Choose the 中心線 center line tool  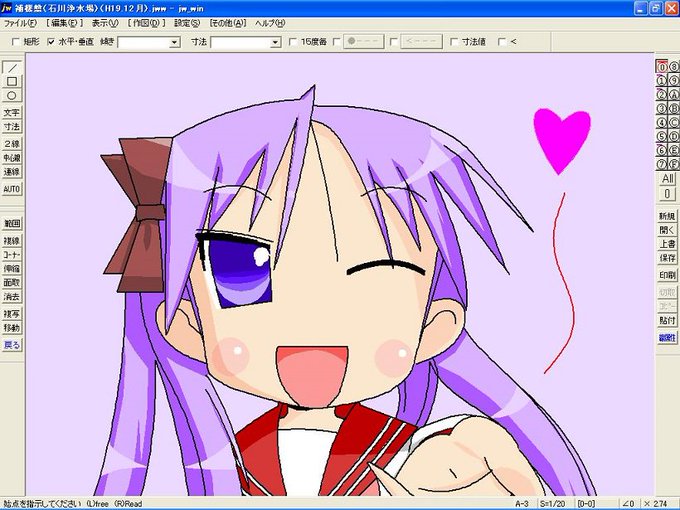[12, 158]
